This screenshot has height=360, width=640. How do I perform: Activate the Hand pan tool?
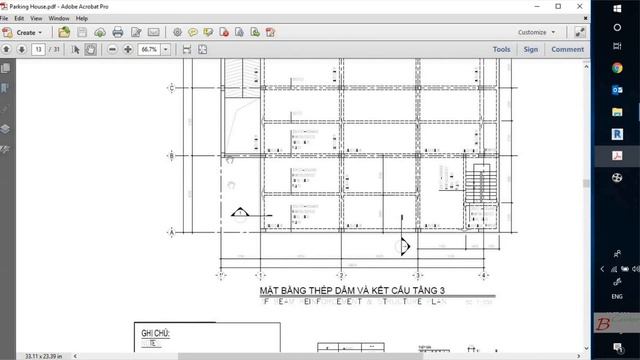pos(91,49)
